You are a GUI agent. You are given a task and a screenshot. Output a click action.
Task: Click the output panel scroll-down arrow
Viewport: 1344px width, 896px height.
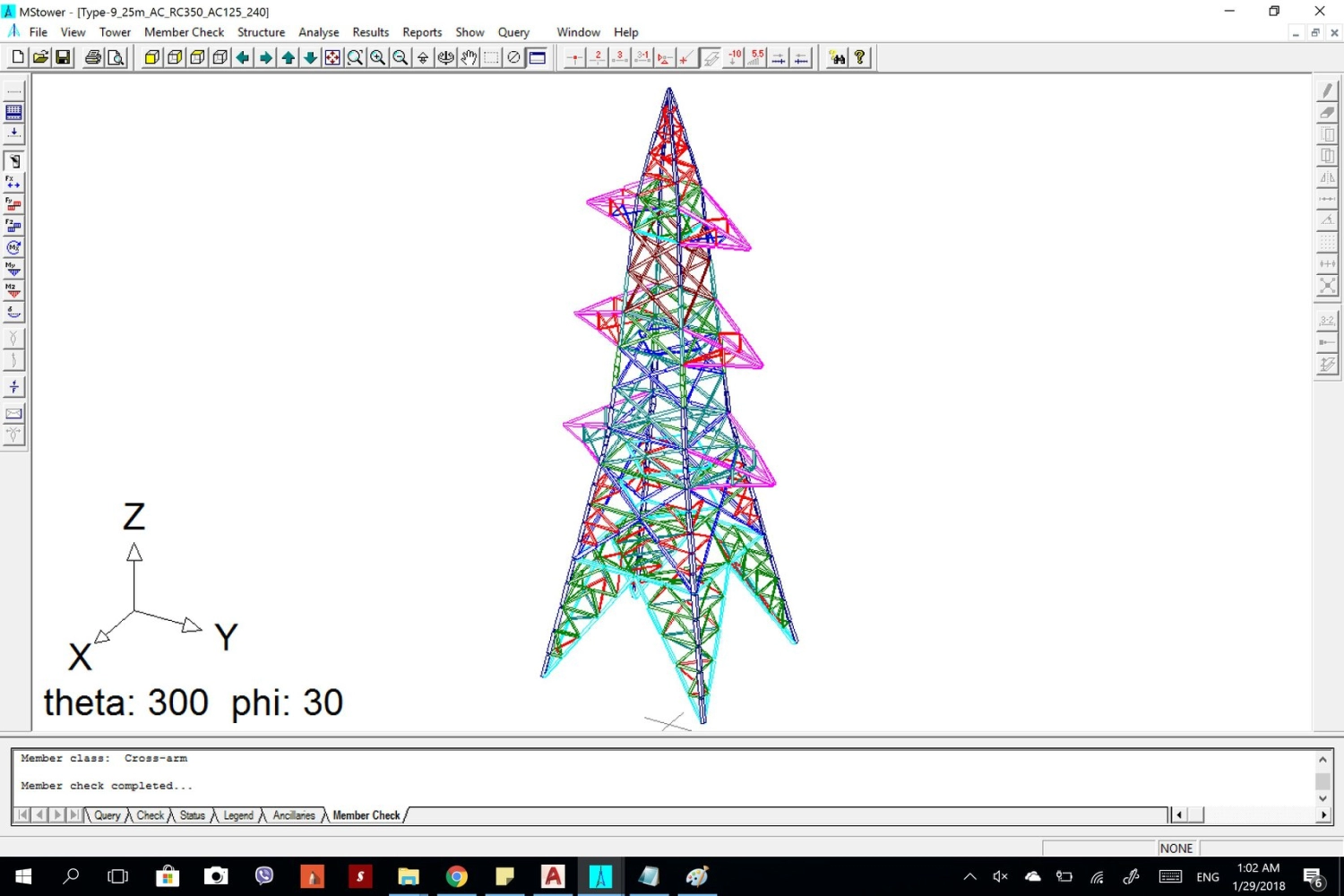pyautogui.click(x=1322, y=798)
